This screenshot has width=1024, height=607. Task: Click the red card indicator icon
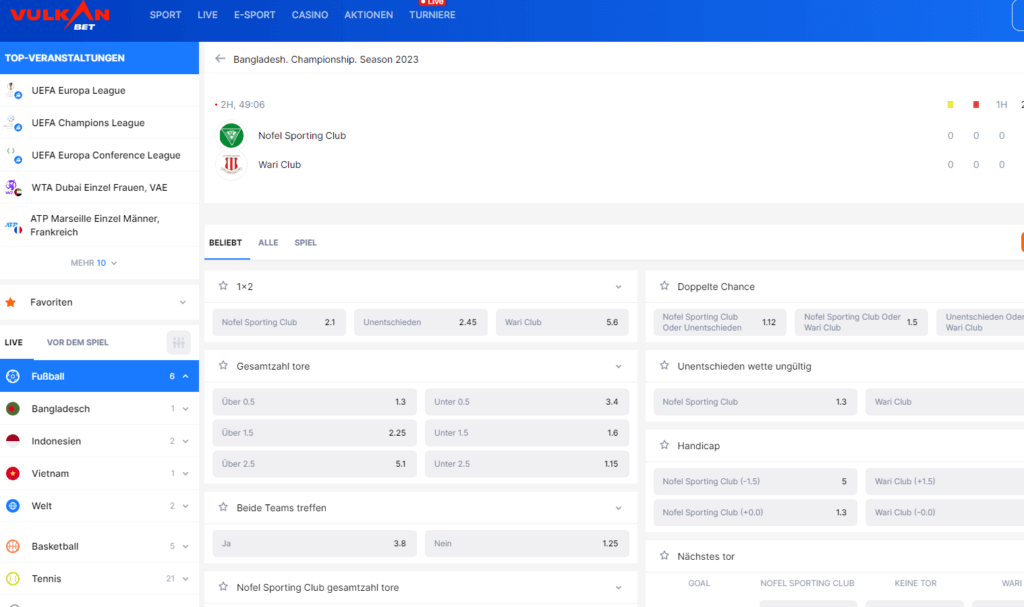click(976, 105)
